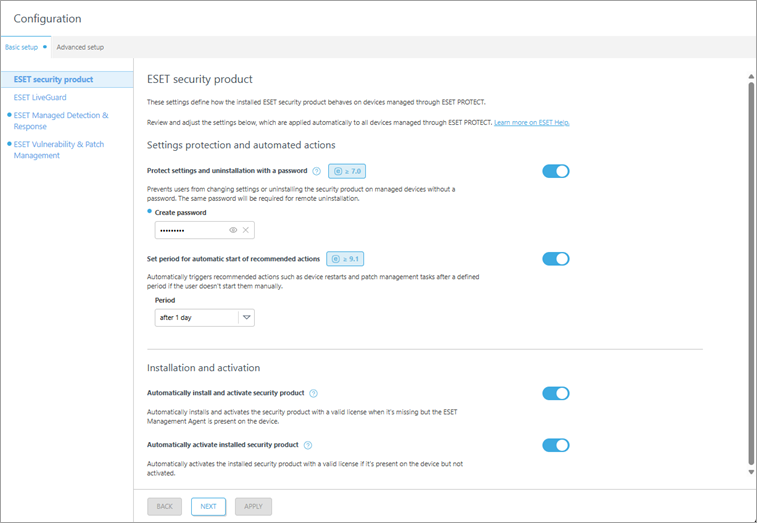The height and width of the screenshot is (523, 757).
Task: Click the APPLY button
Action: 253,507
